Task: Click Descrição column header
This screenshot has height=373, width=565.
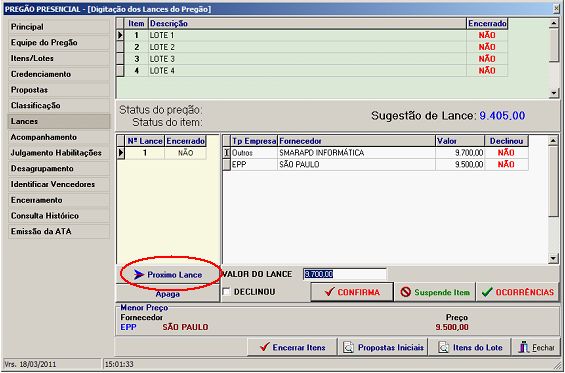Action: [x=307, y=23]
